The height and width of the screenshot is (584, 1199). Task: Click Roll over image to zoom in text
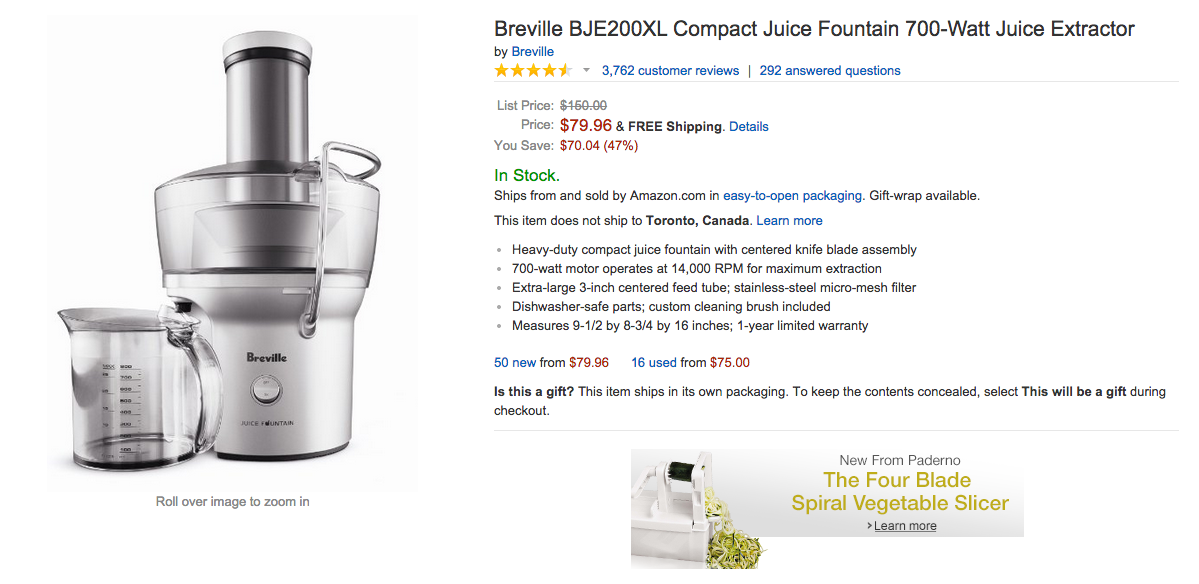232,501
